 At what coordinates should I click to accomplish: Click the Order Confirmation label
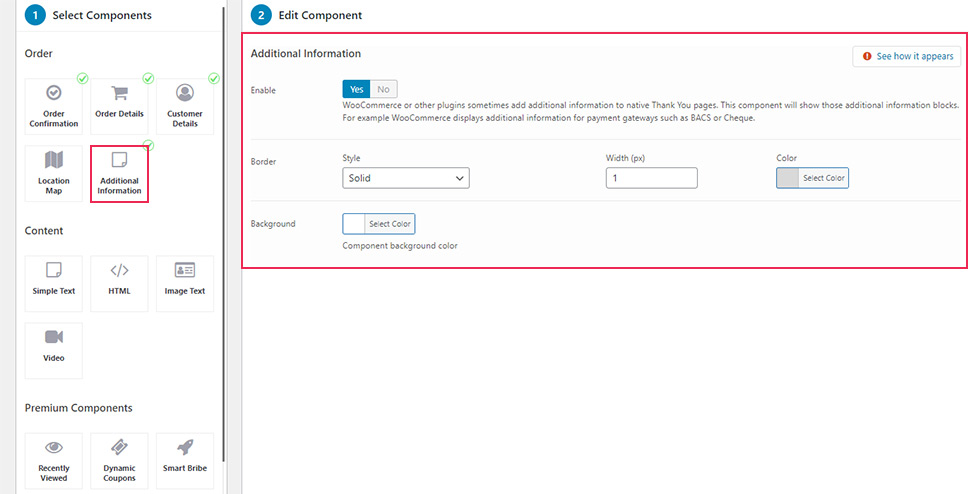[54, 119]
